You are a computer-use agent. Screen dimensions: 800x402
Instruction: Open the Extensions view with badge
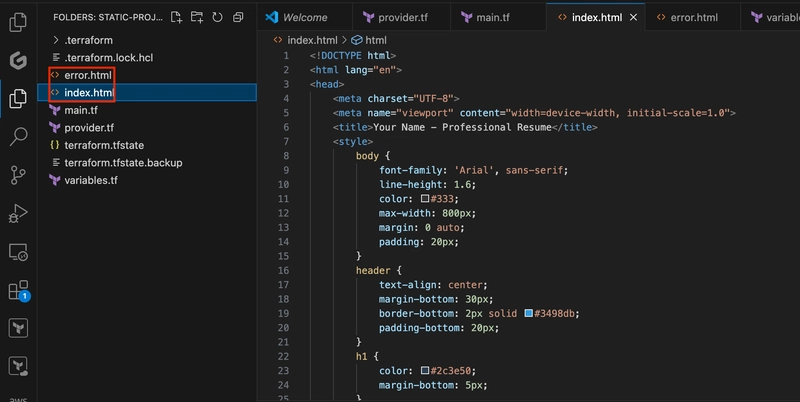[x=19, y=290]
